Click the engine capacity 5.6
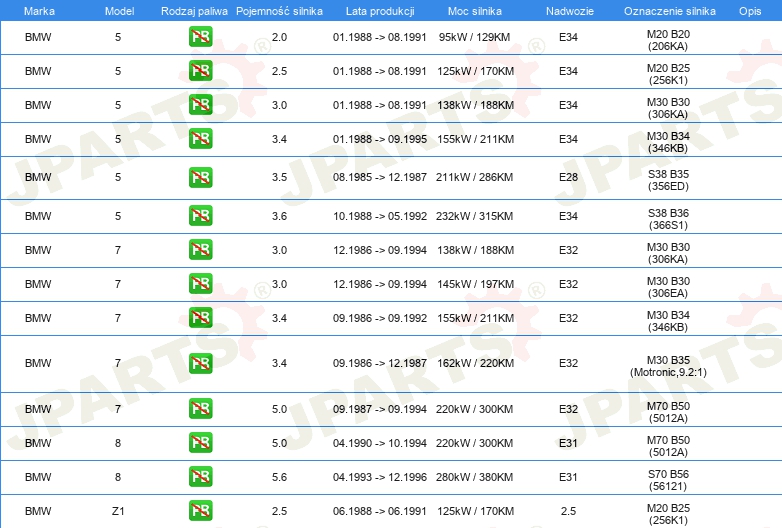Screen dimensions: 782x528 (x=279, y=477)
